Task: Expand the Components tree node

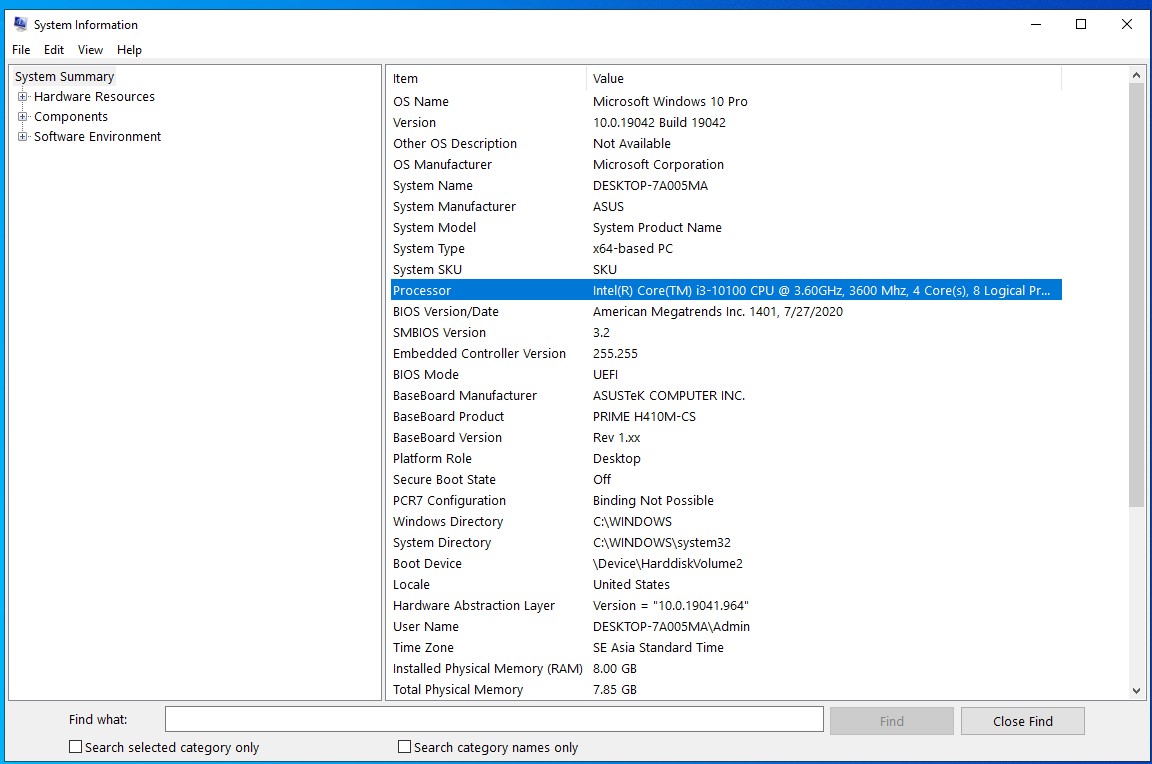Action: (22, 117)
